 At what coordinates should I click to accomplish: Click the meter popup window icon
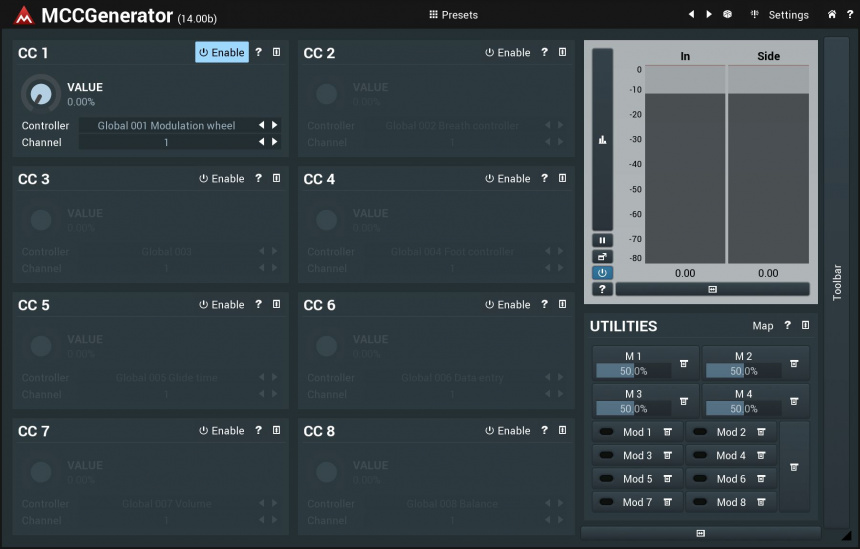[x=602, y=257]
